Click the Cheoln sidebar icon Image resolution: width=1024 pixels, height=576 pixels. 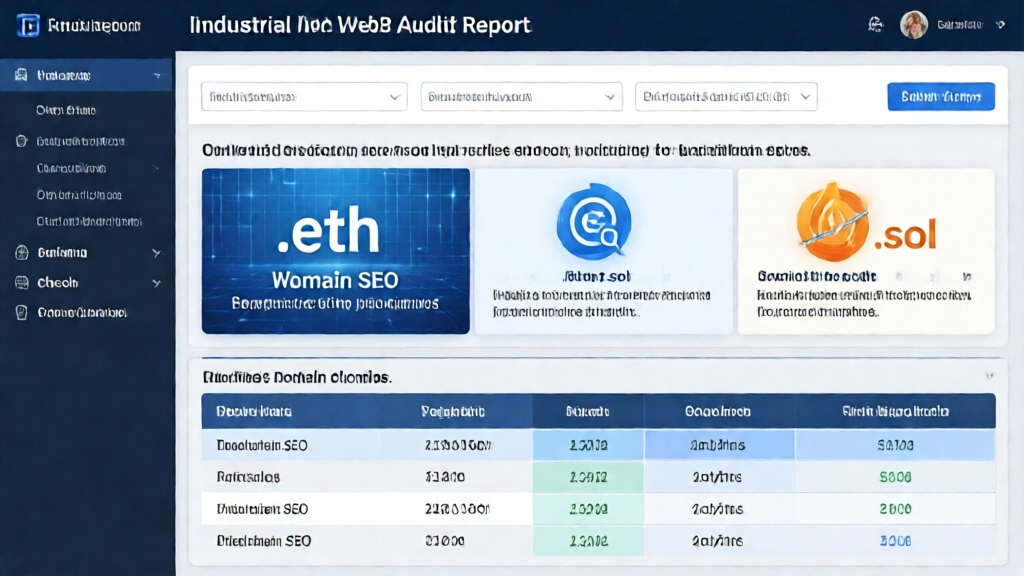point(22,283)
